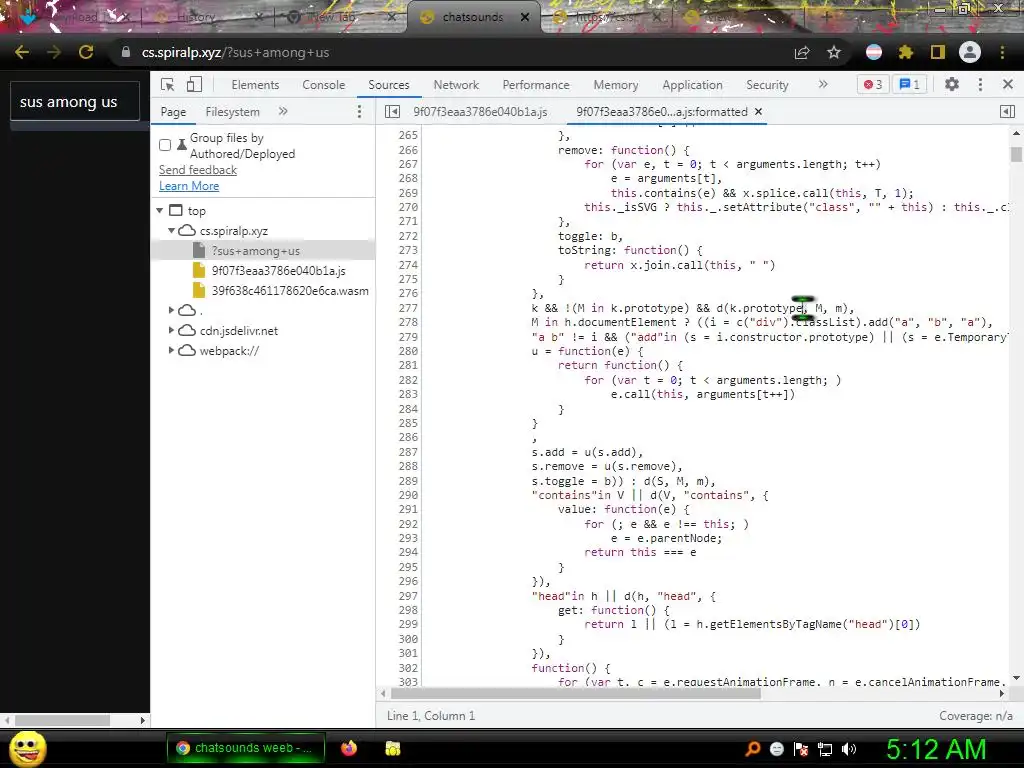
Task: Reload the page with refresh icon
Action: click(86, 52)
